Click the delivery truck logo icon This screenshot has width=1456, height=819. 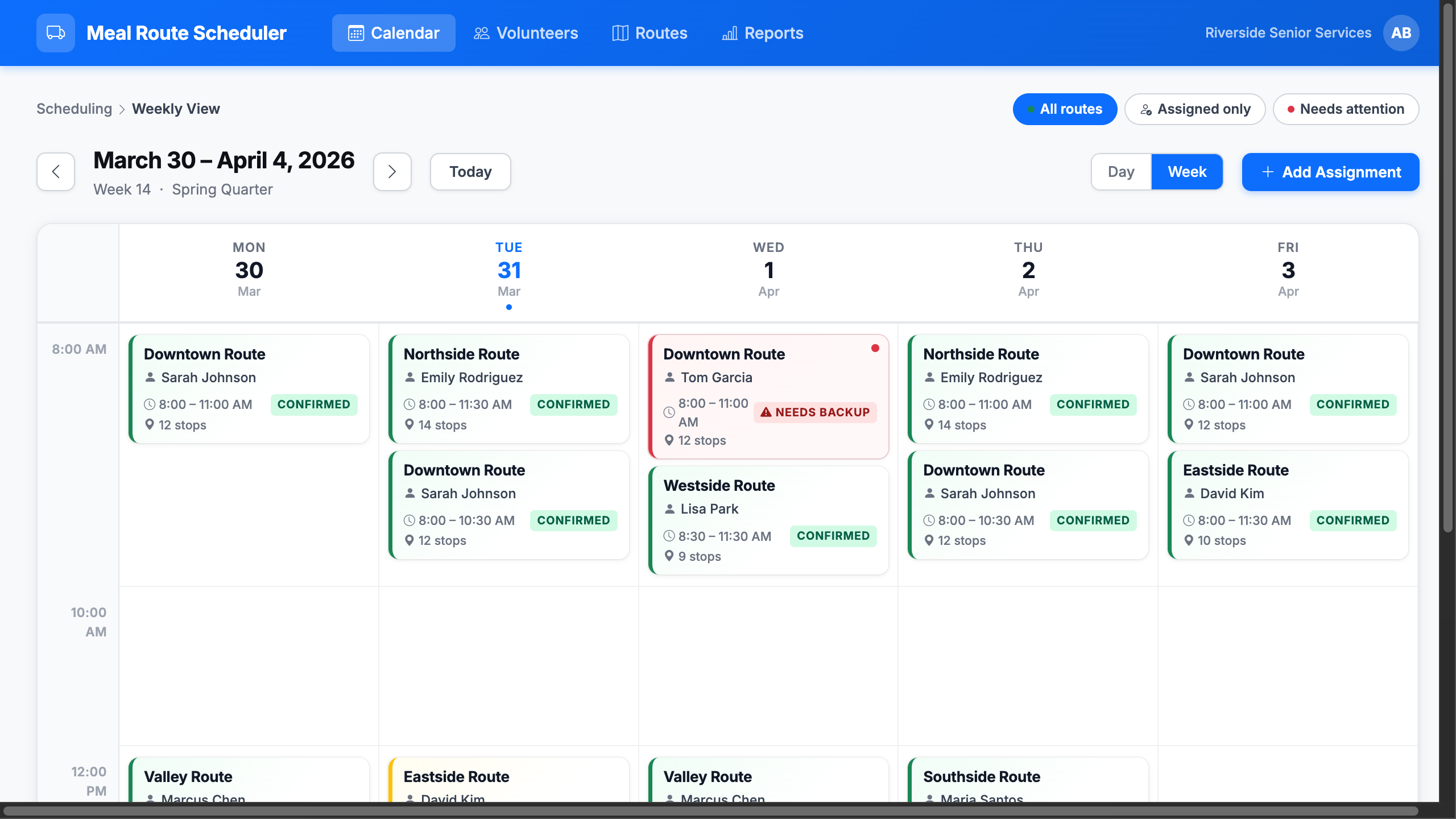[x=55, y=33]
